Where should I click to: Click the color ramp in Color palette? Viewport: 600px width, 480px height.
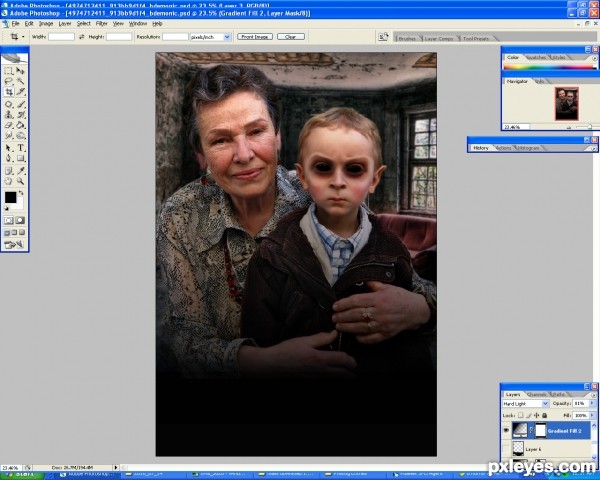tap(549, 67)
